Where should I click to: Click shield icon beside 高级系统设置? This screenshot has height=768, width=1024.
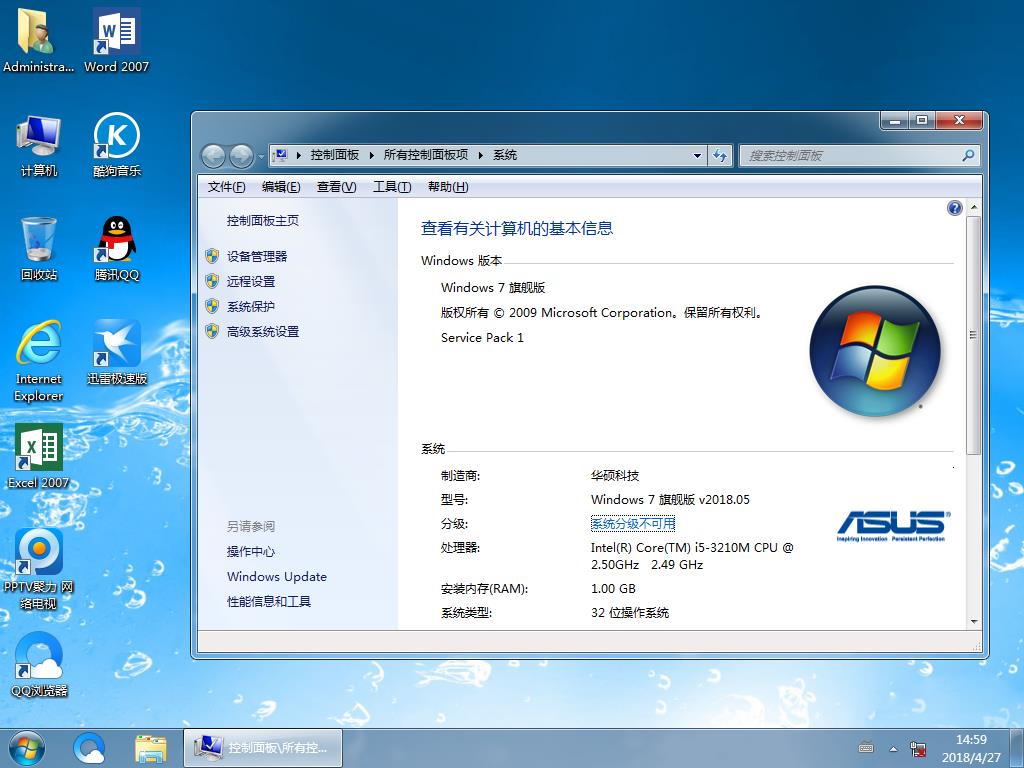click(x=212, y=331)
